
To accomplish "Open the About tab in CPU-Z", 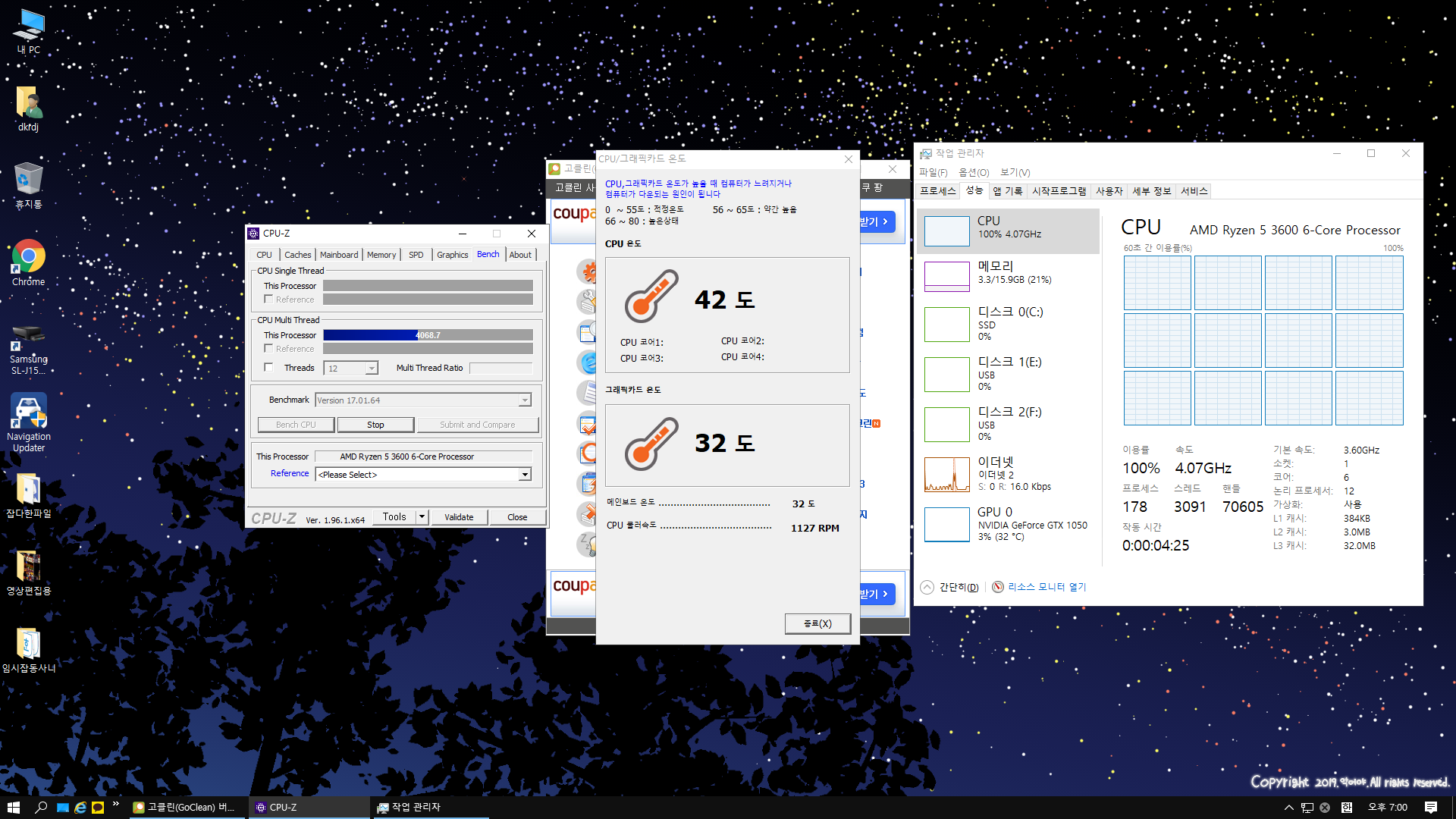I will coord(520,255).
